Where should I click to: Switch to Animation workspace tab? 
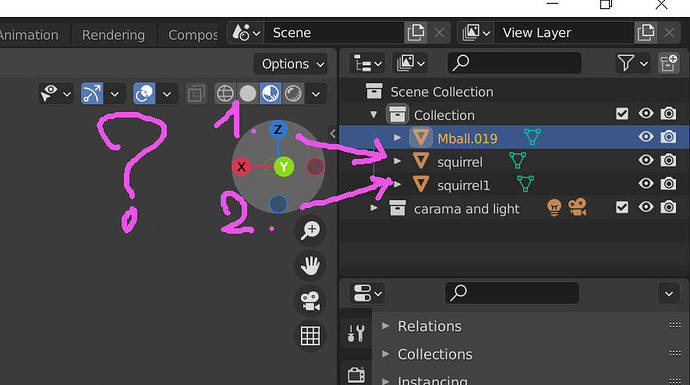tap(28, 35)
